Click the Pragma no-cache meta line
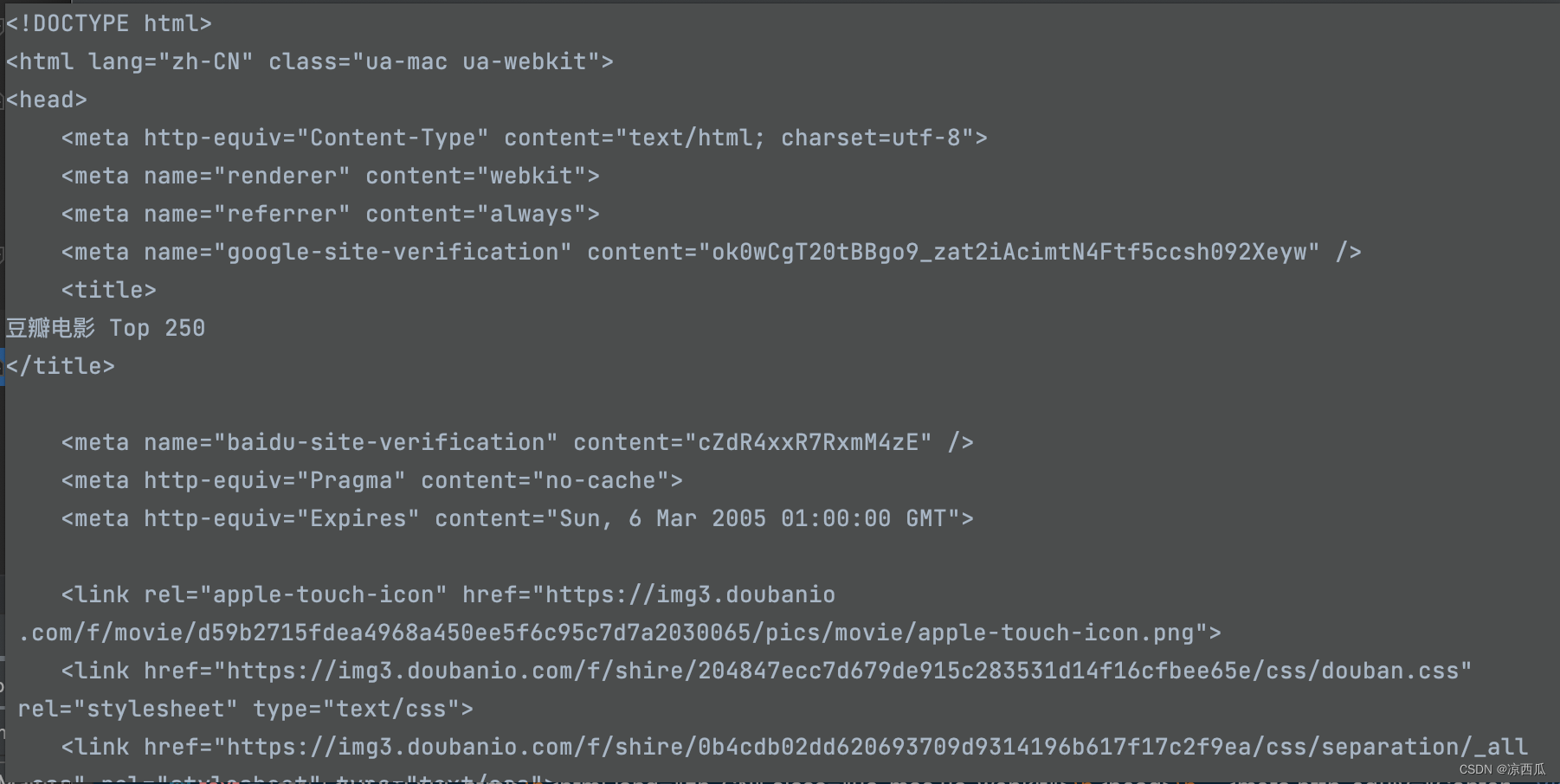The width and height of the screenshot is (1560, 784). (x=371, y=480)
